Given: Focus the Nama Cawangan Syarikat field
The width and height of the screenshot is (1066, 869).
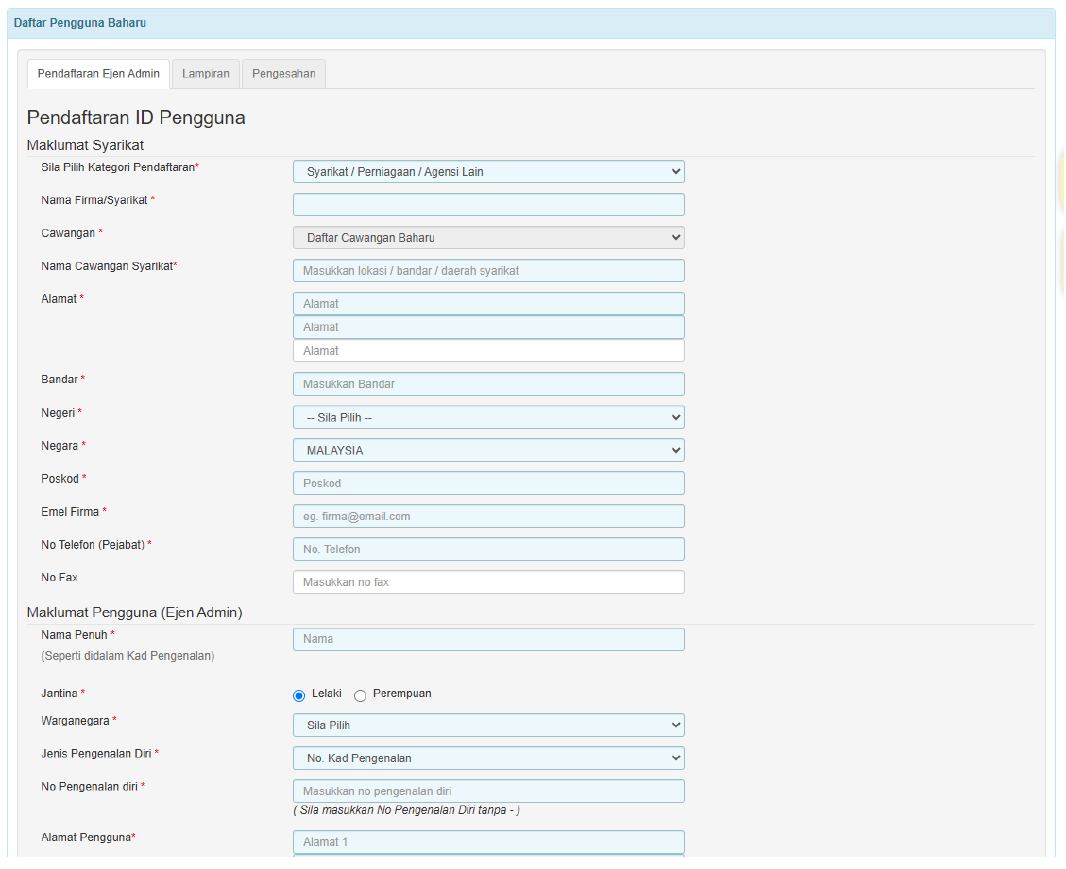Looking at the screenshot, I should pos(488,271).
